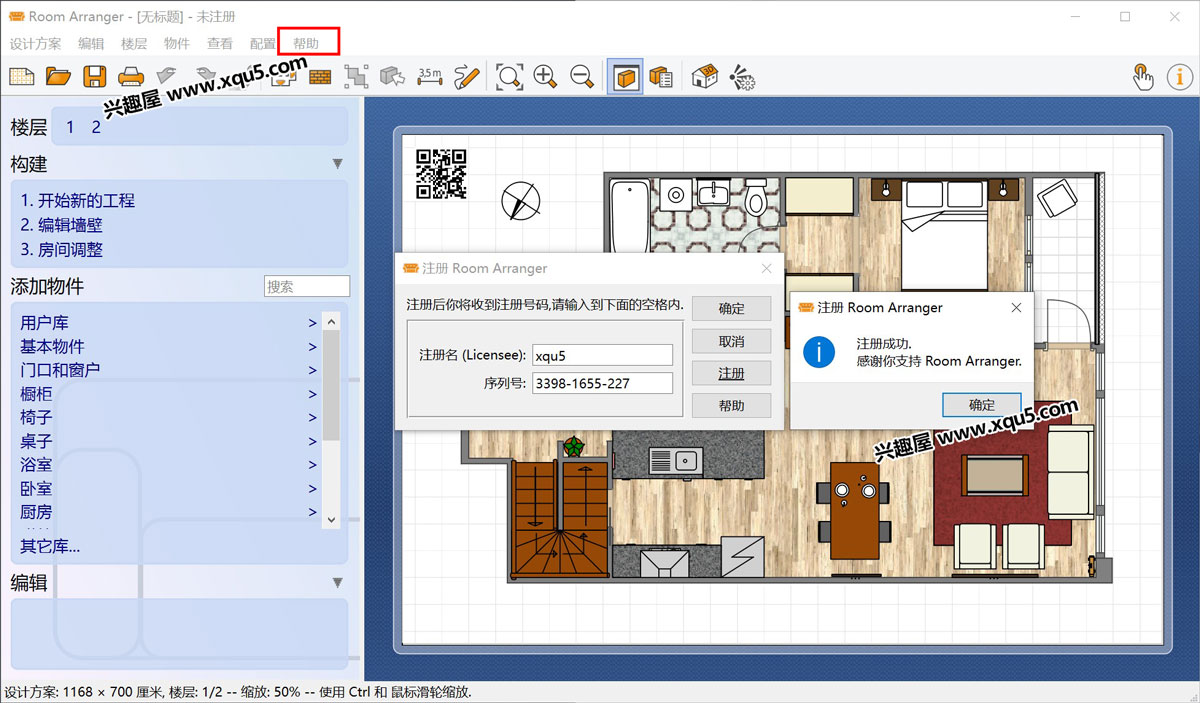Click the object list scrollbar up arrow
Screen dimensions: 1200x703
coord(332,321)
